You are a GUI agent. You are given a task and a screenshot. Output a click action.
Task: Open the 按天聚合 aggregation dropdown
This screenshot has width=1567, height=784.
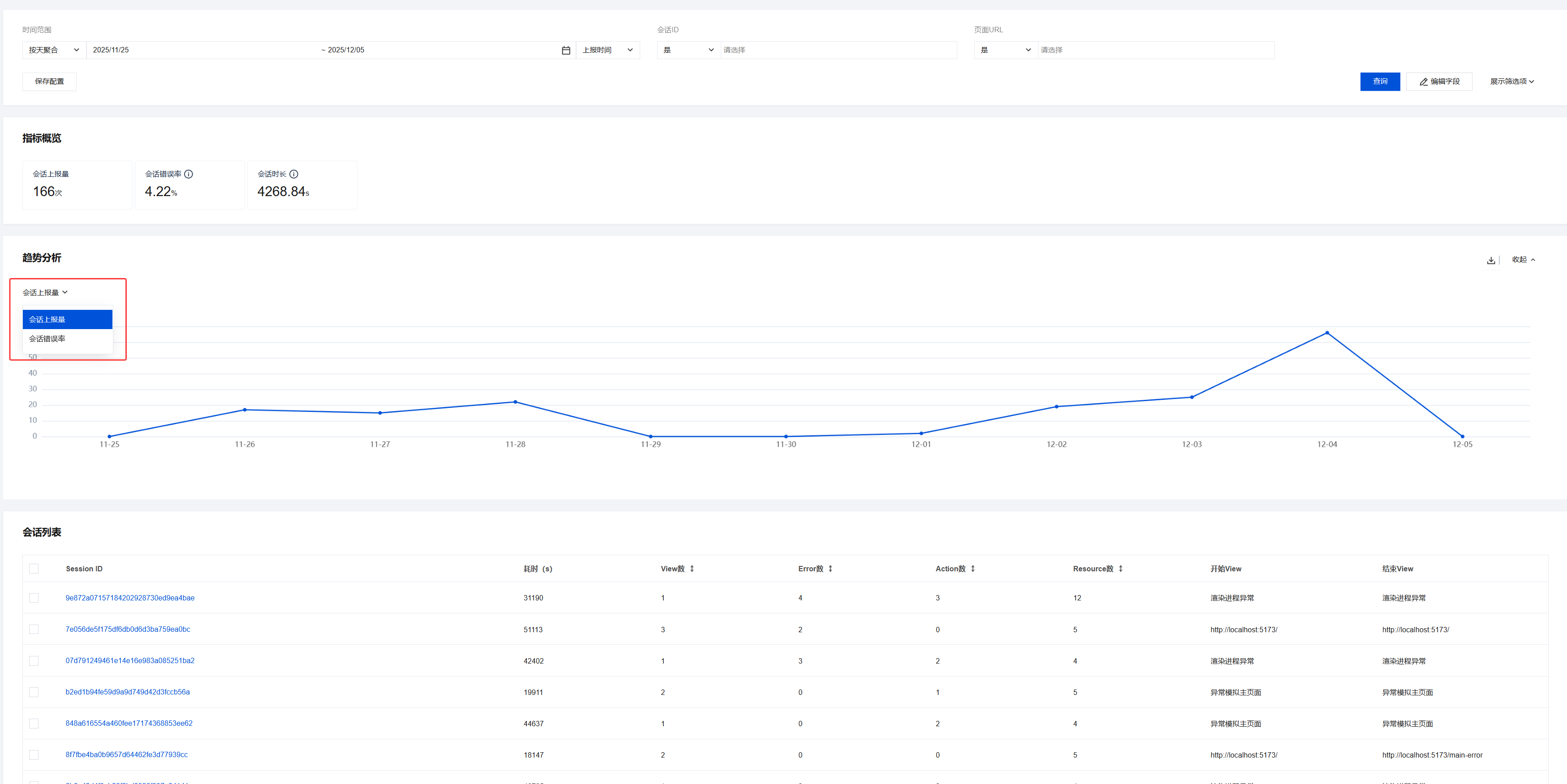(53, 51)
